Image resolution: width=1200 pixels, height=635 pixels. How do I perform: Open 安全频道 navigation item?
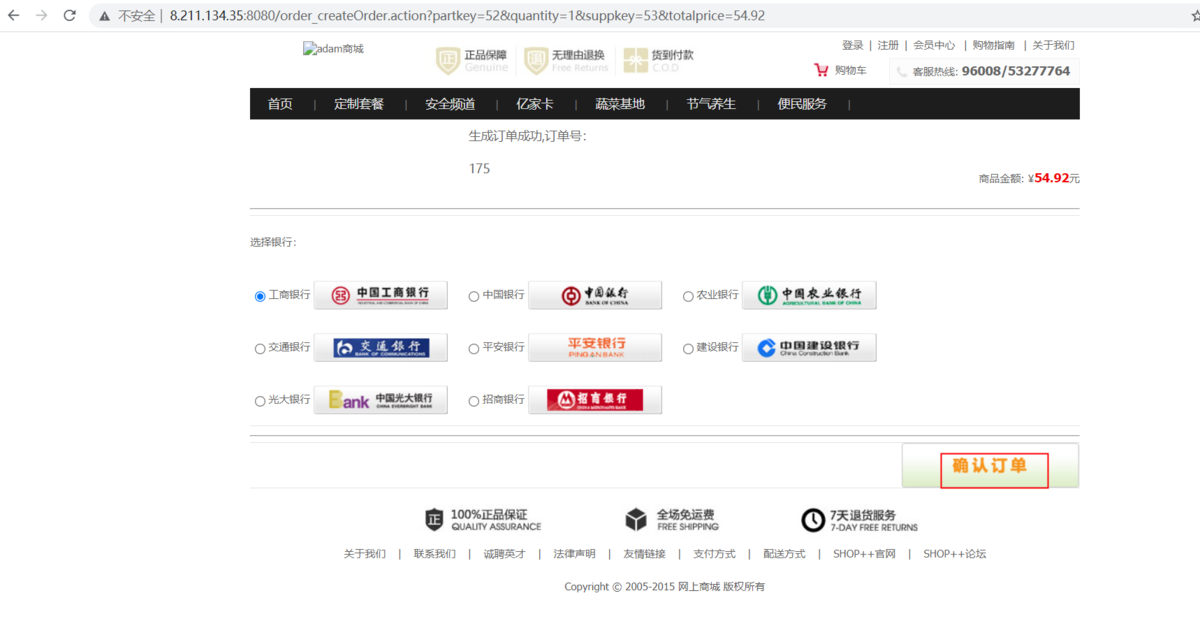click(x=450, y=104)
